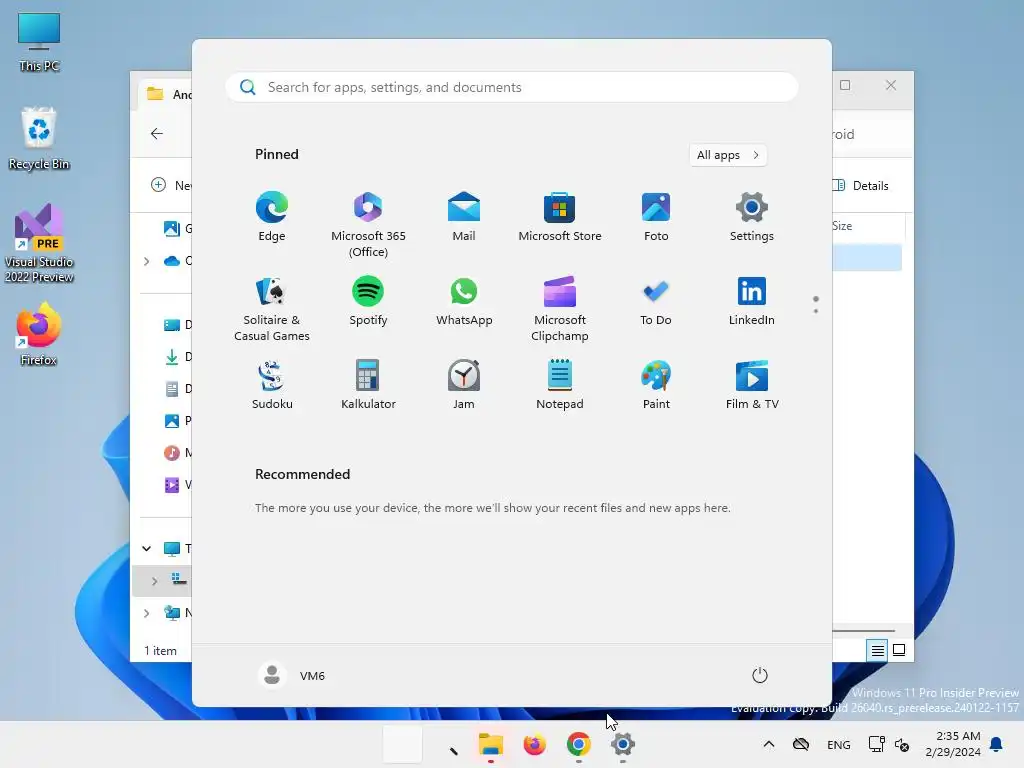Screen dimensions: 1024x768
Task: Collapse This PC tree node in Explorer
Action: pyautogui.click(x=147, y=549)
